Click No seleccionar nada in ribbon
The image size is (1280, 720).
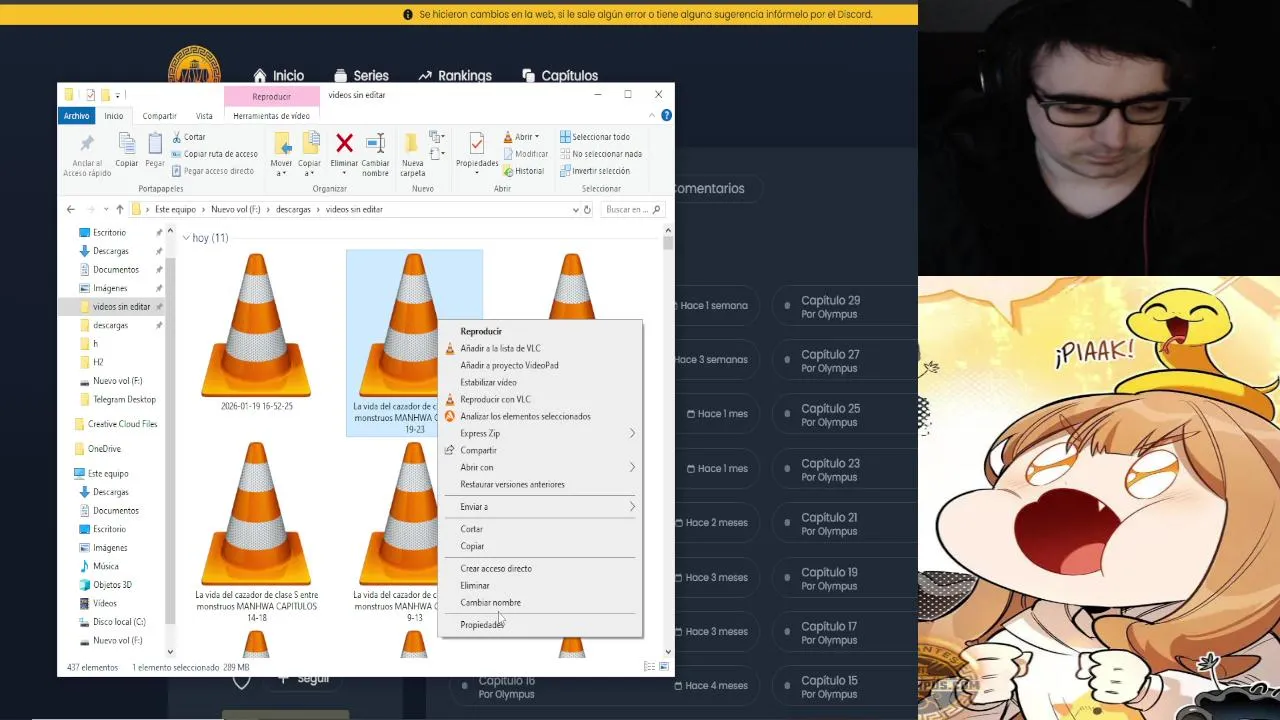[x=600, y=154]
